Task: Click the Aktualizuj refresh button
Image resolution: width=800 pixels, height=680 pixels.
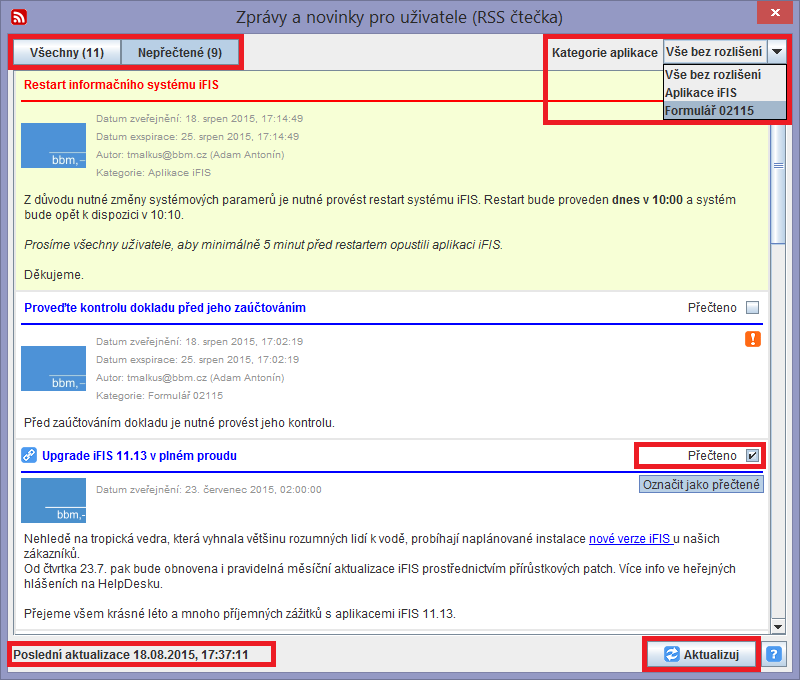Action: point(702,654)
